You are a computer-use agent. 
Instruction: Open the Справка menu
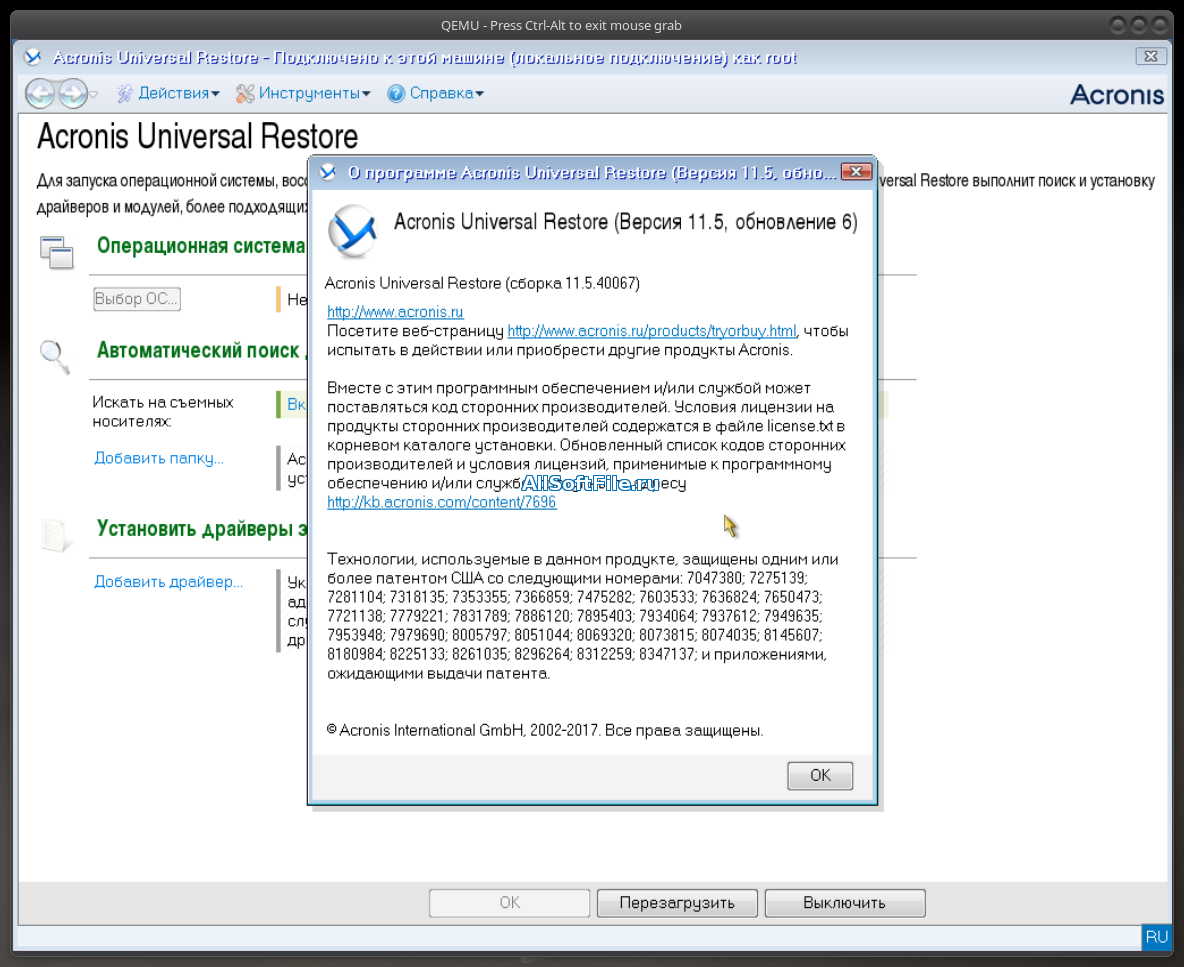(446, 93)
